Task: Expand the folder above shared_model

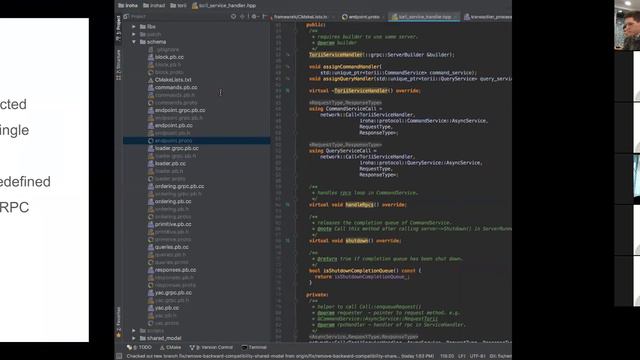Action: coord(134,330)
